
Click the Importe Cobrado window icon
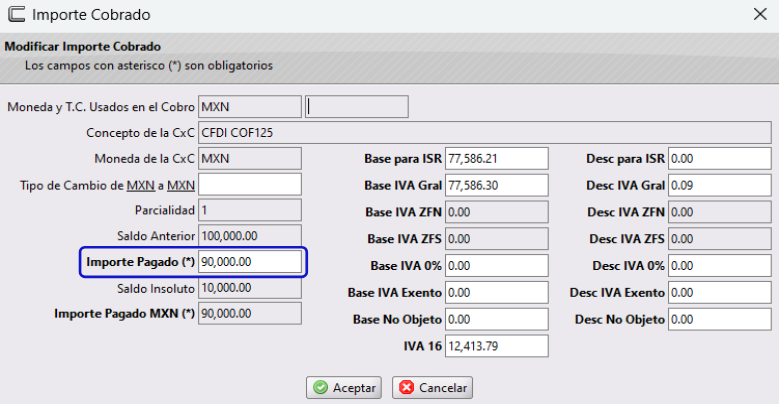click(16, 14)
